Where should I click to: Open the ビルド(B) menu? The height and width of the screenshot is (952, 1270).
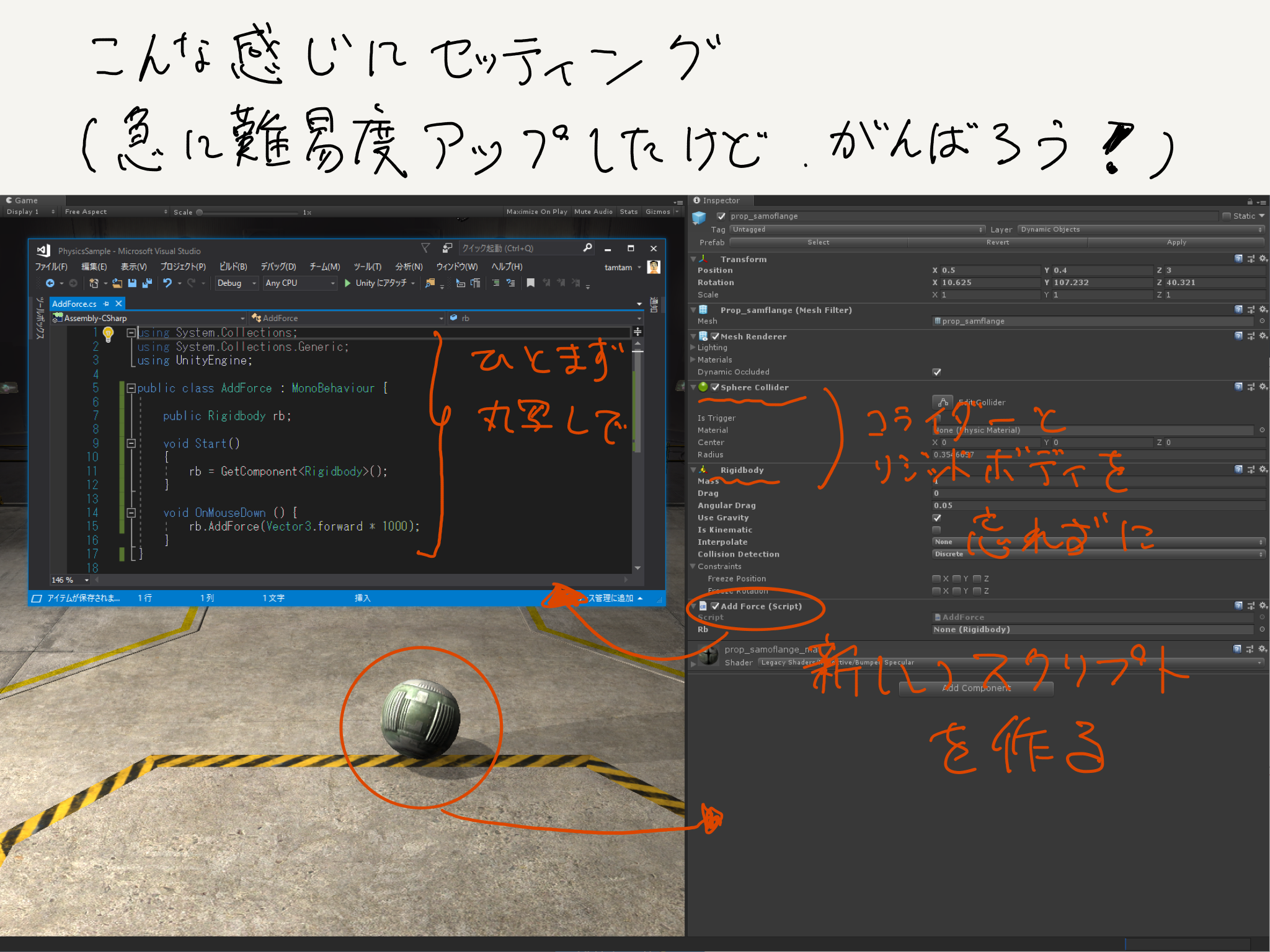tap(233, 267)
